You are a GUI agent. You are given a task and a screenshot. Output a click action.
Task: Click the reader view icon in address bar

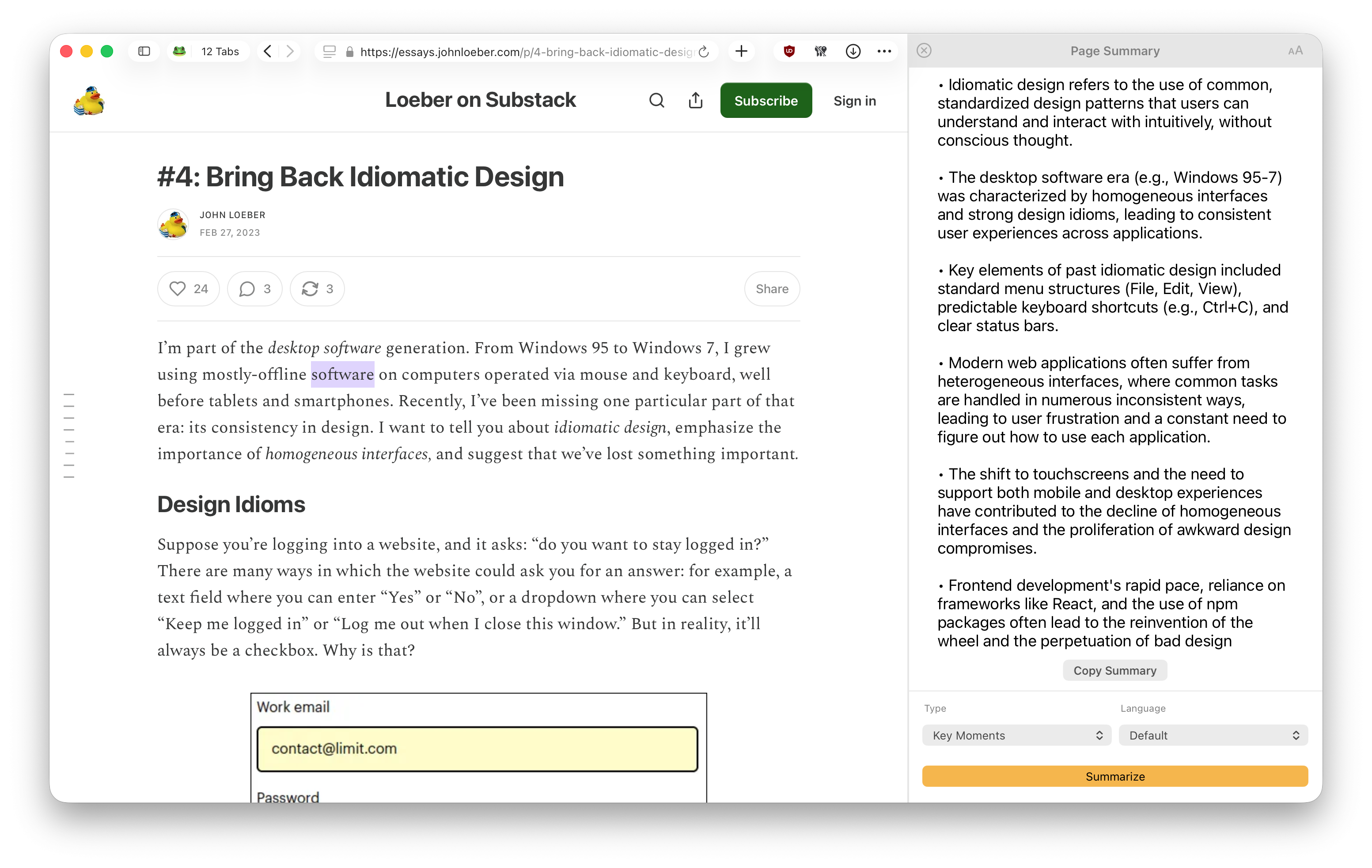330,51
